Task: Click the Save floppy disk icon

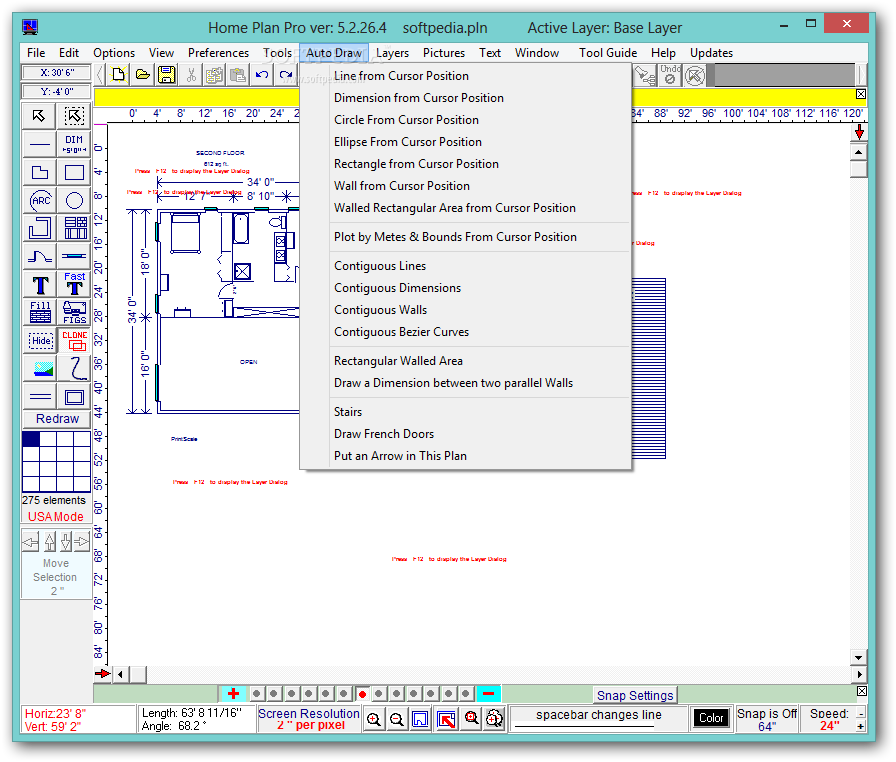Action: [x=166, y=75]
